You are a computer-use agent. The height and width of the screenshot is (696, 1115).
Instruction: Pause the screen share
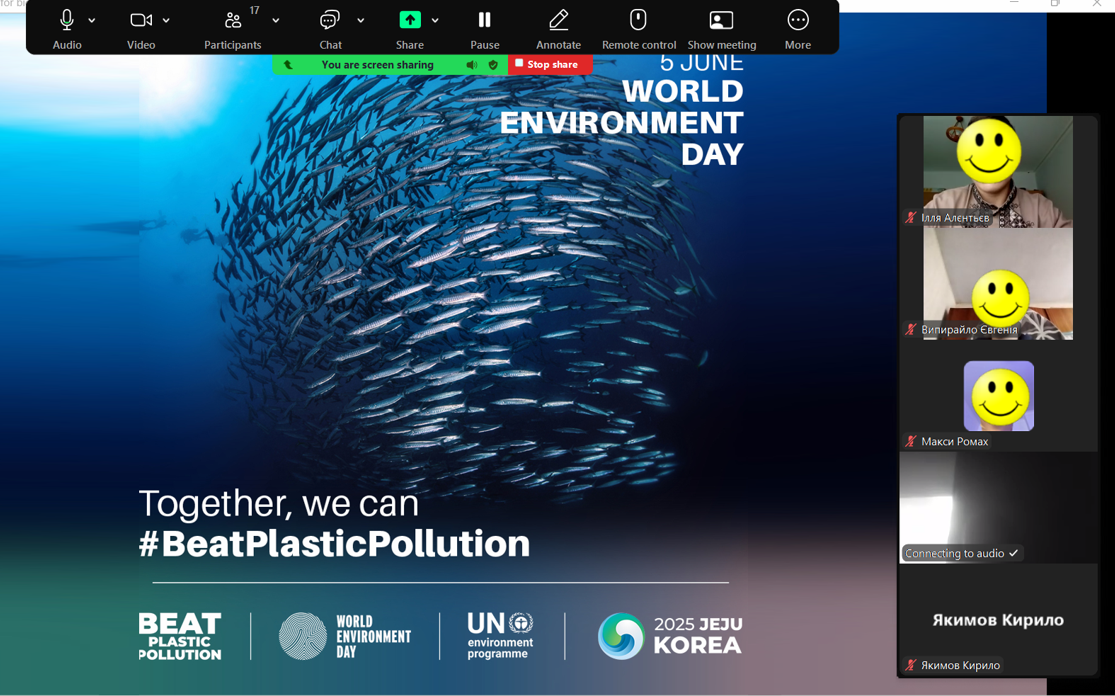484,20
